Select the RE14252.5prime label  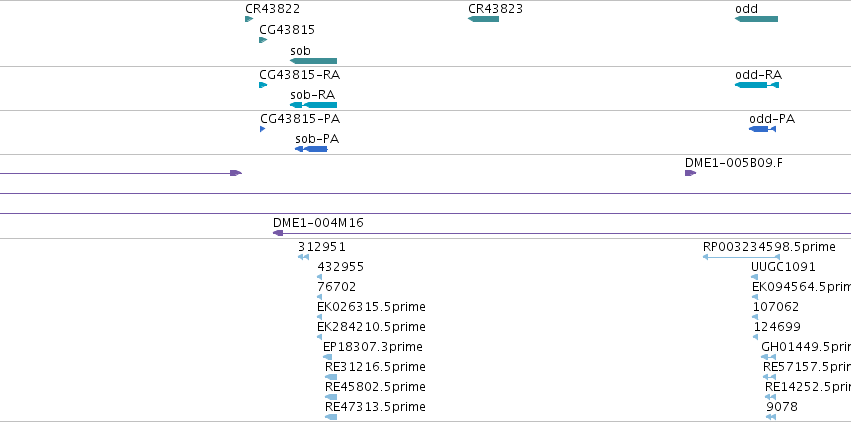click(808, 387)
